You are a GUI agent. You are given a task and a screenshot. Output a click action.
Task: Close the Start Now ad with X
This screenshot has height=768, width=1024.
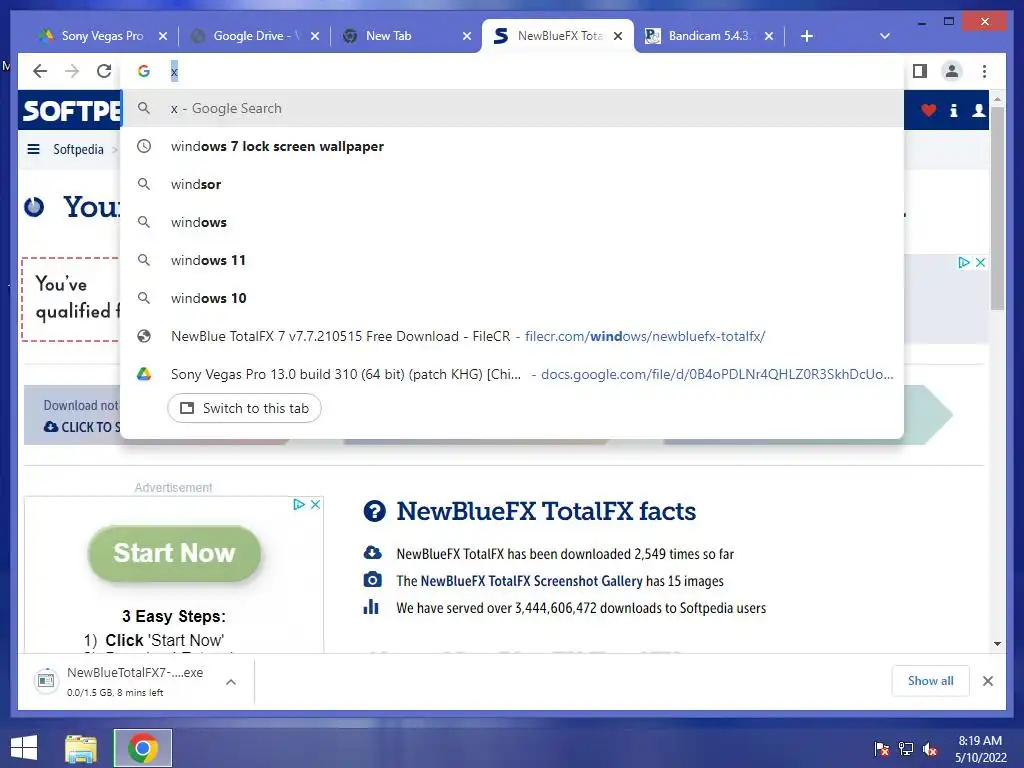tap(315, 504)
